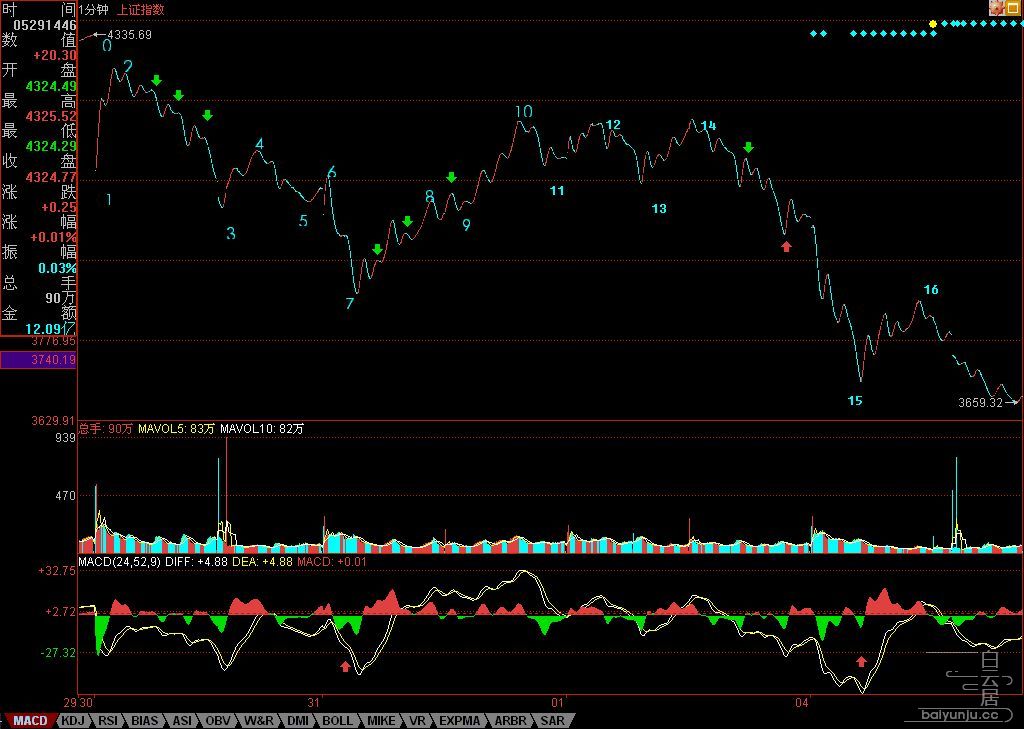Switch to the EXPMA indicator tab

(460, 721)
